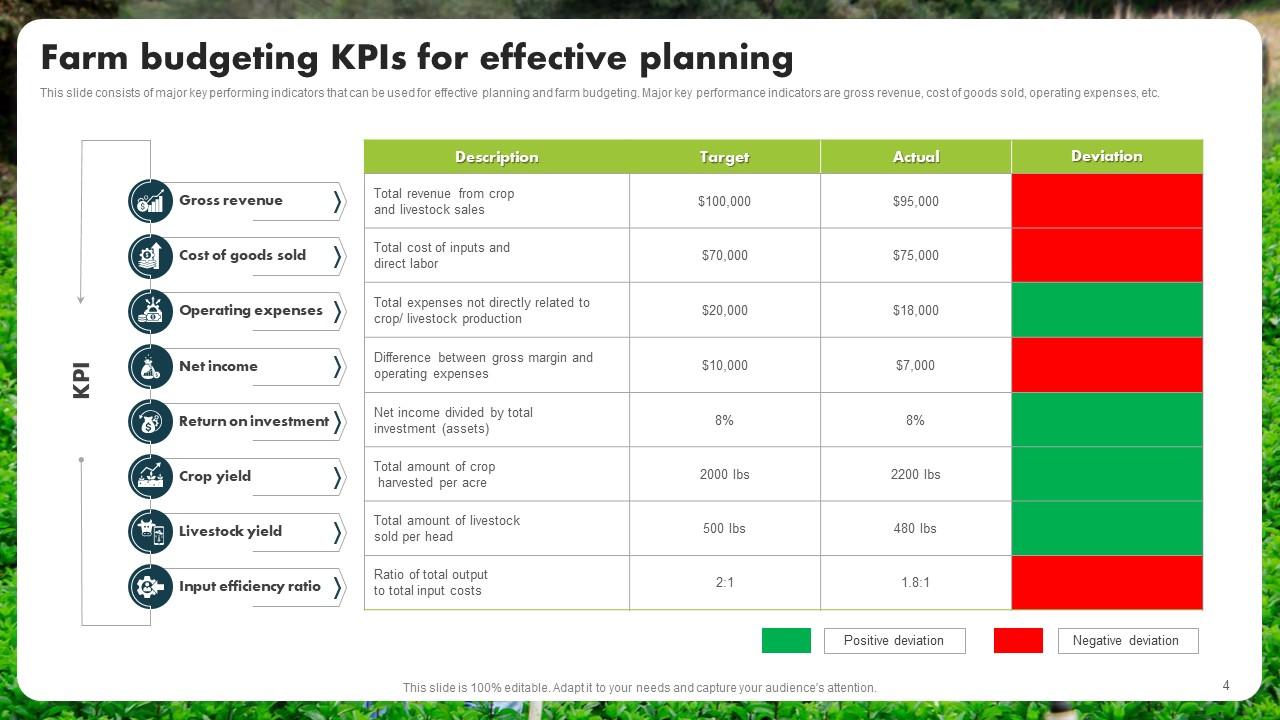Click the $95,000 actual value cell
The height and width of the screenshot is (720, 1280).
point(915,201)
